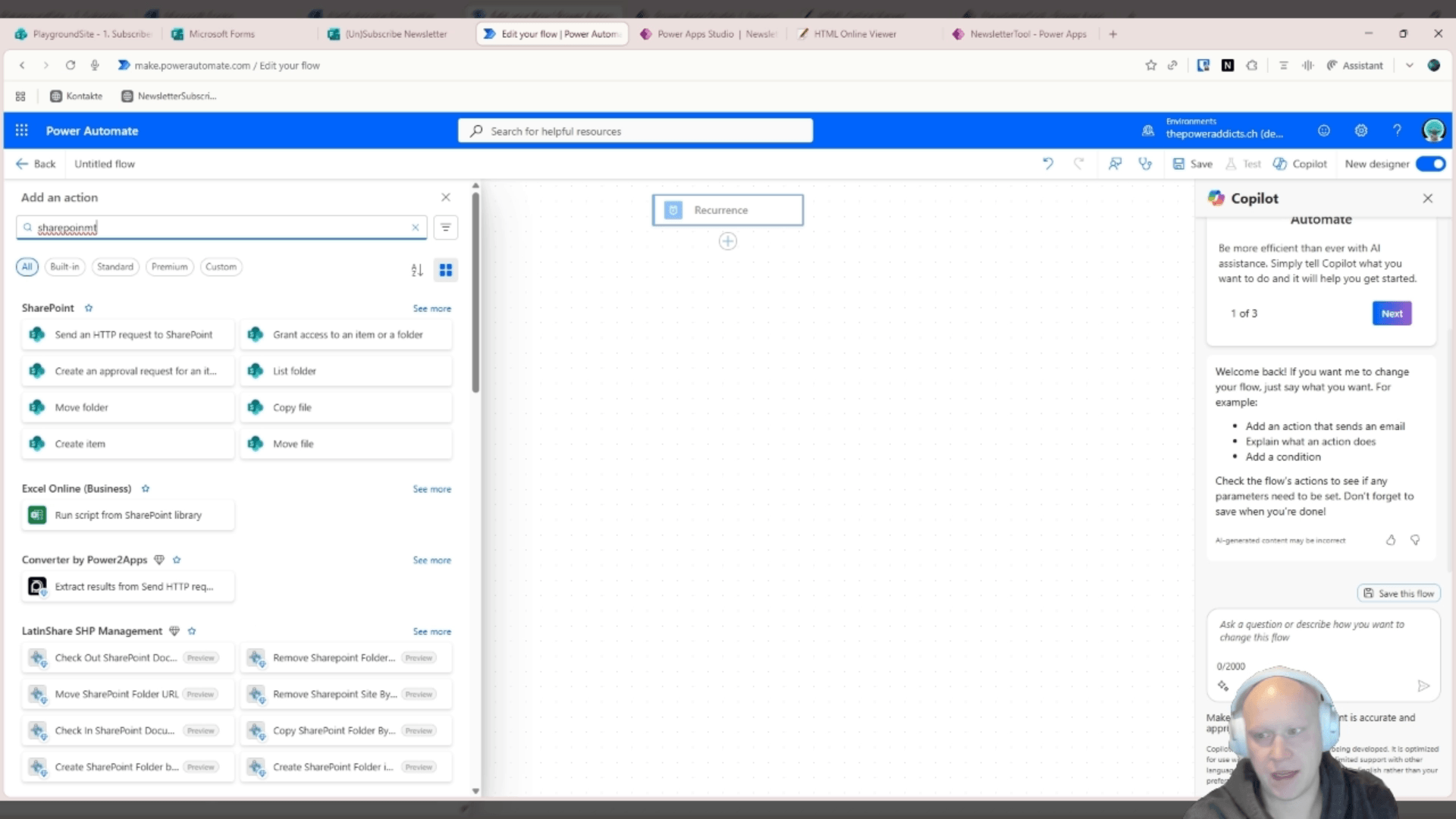Give thumbs down on Copilot response
The height and width of the screenshot is (819, 1456).
[1415, 540]
